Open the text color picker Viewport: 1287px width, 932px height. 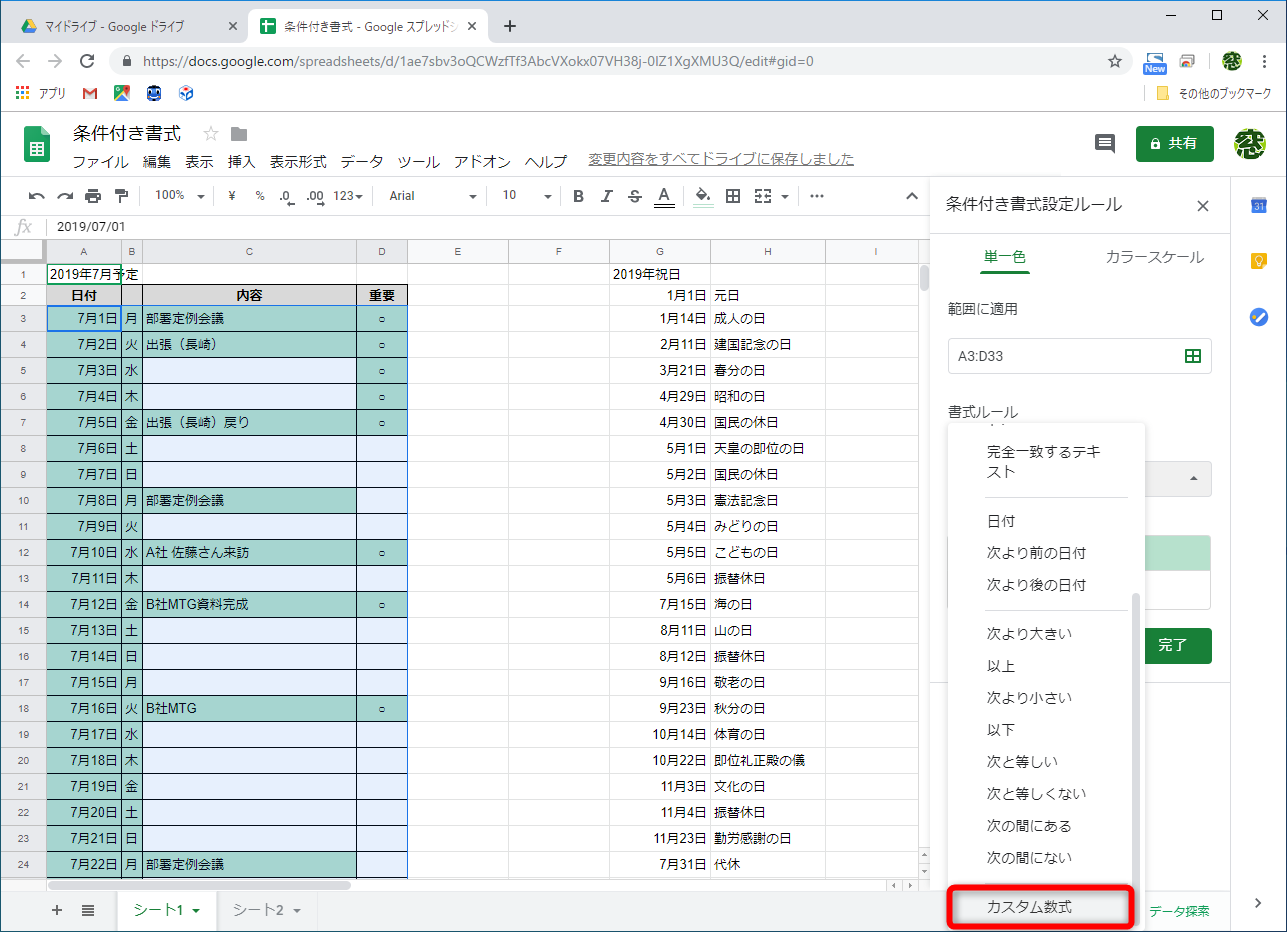tap(663, 196)
